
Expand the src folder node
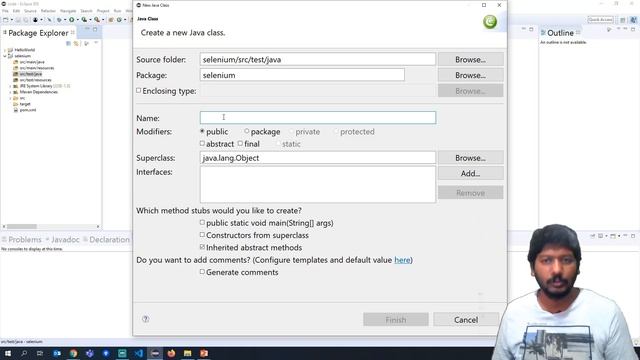pos(10,98)
